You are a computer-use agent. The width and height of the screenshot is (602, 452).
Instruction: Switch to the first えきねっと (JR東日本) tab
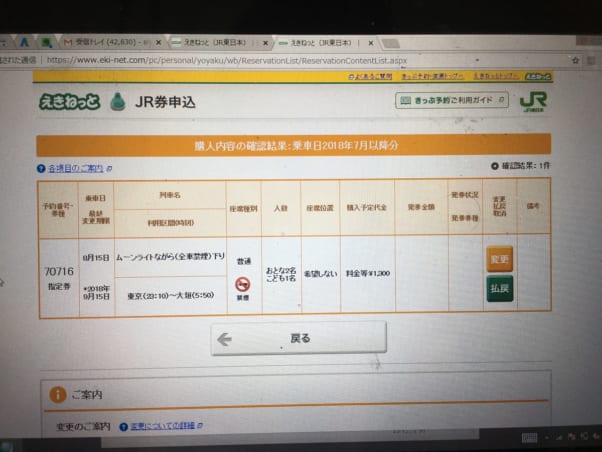click(217, 43)
